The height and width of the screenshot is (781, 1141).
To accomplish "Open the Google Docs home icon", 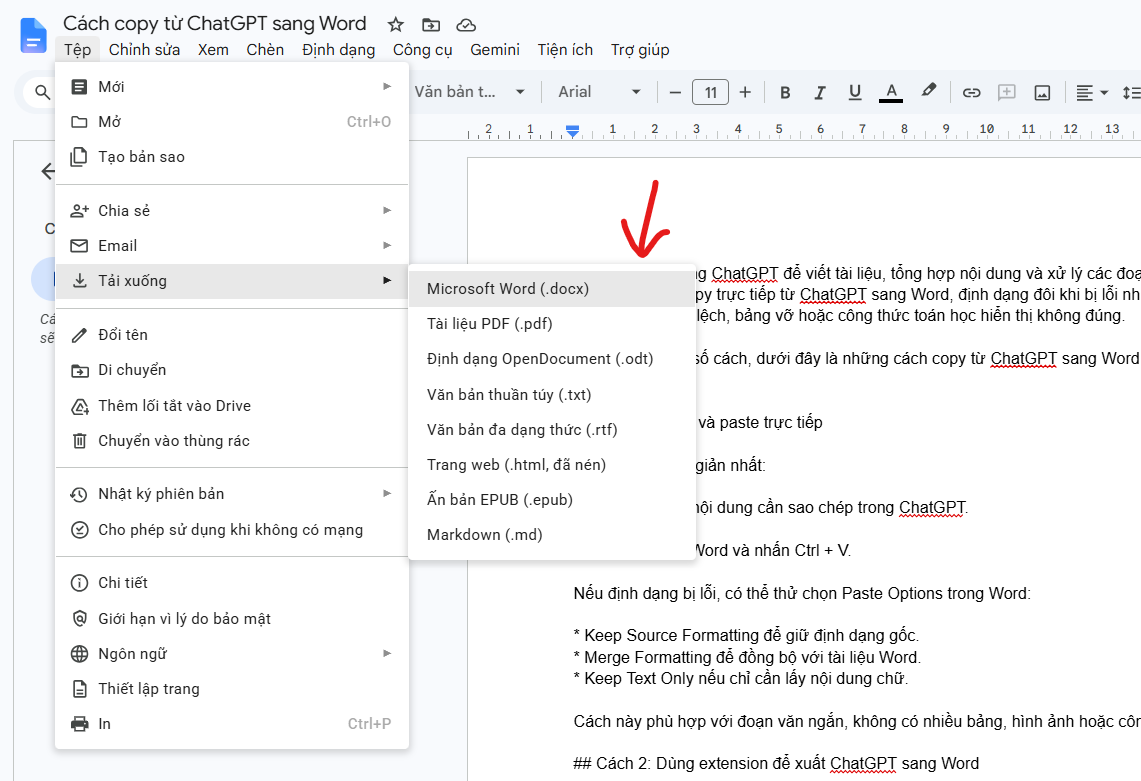I will pyautogui.click(x=33, y=36).
